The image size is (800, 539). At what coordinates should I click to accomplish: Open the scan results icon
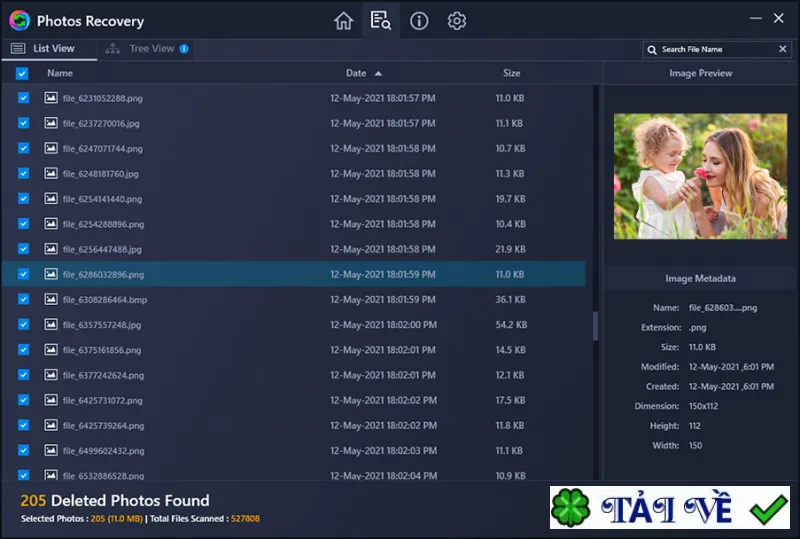[x=381, y=21]
